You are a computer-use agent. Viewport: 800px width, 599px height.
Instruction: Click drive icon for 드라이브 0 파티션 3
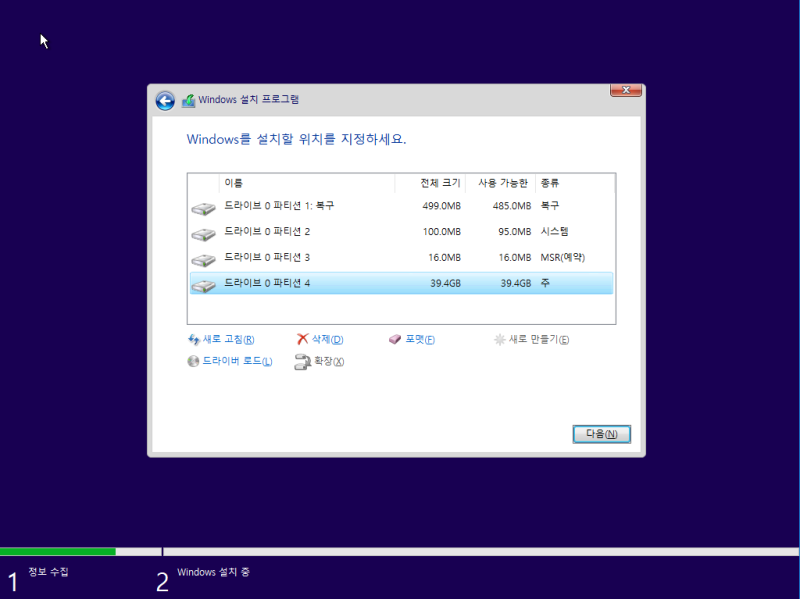tap(204, 260)
